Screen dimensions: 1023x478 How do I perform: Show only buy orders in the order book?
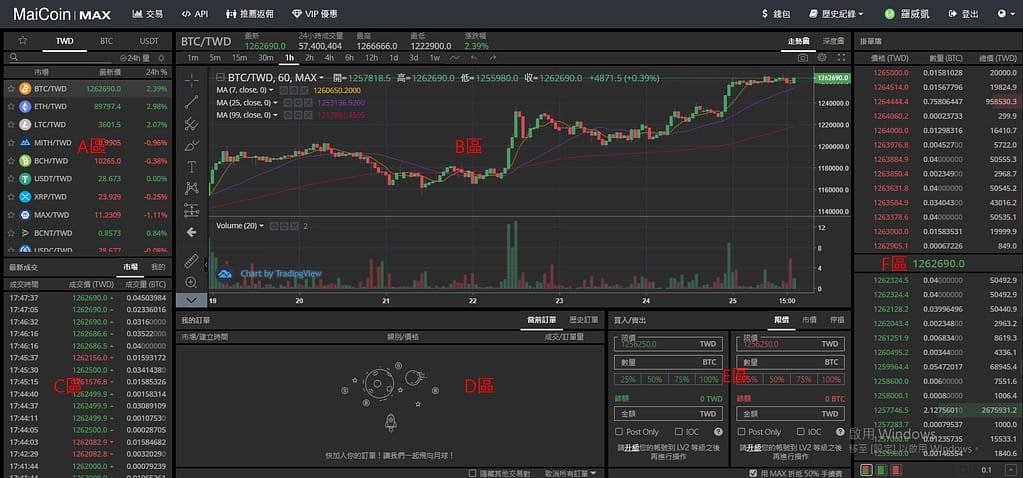[882, 470]
